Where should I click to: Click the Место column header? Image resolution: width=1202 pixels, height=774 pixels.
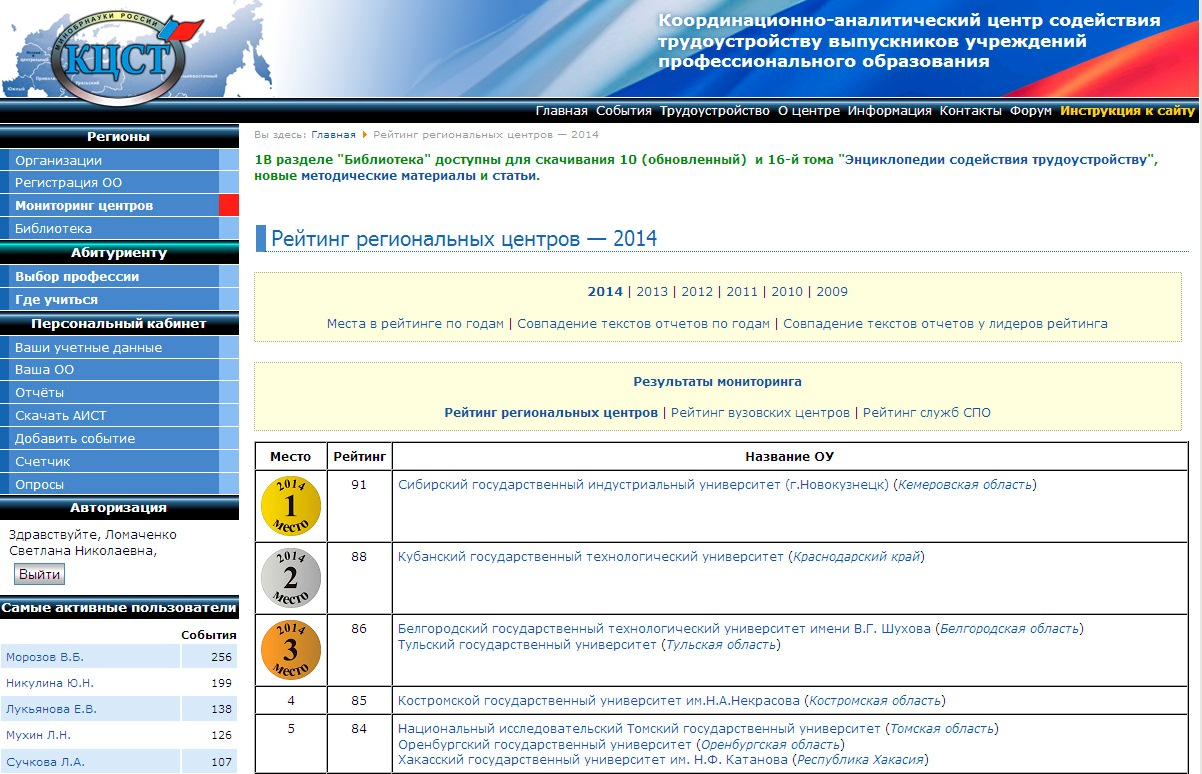pos(291,457)
